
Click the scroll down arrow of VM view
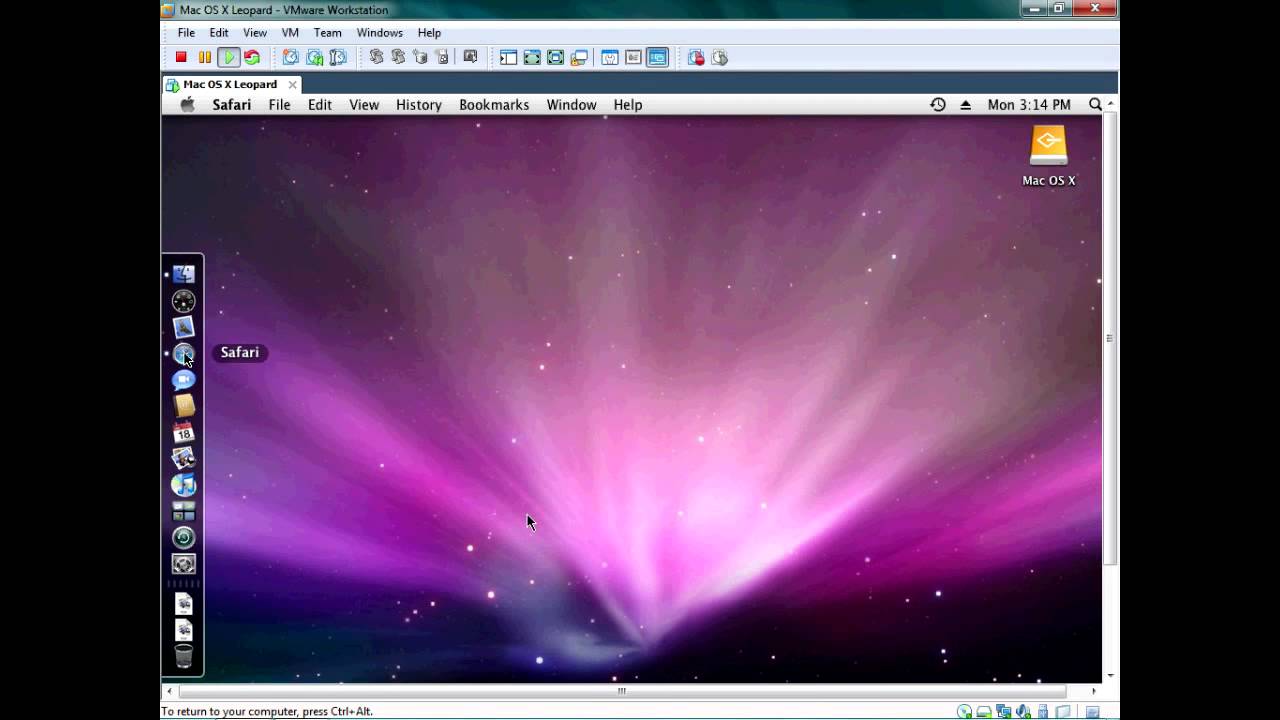point(1110,676)
